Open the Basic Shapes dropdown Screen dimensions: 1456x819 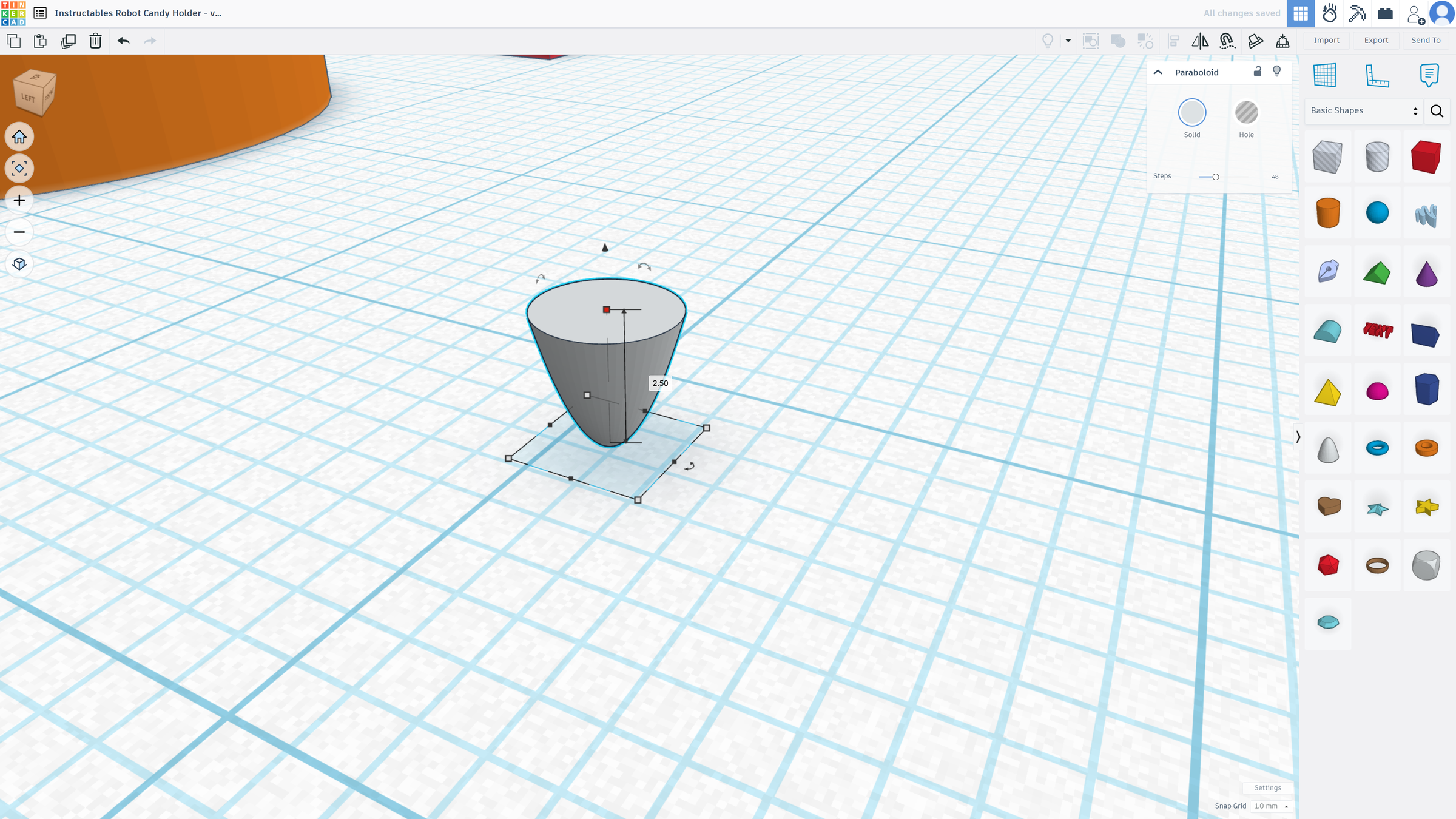pos(1363,110)
